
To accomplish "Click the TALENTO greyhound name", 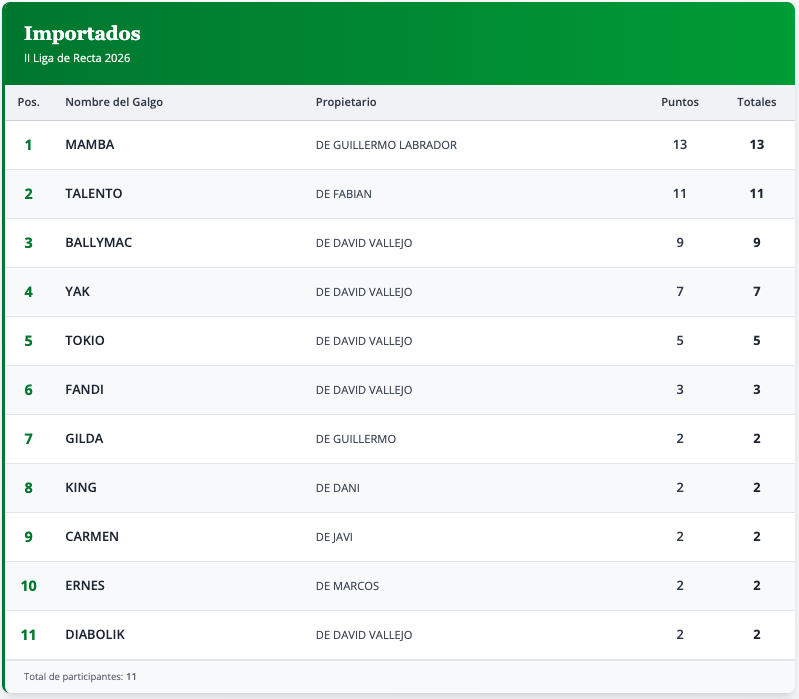I will click(94, 194).
